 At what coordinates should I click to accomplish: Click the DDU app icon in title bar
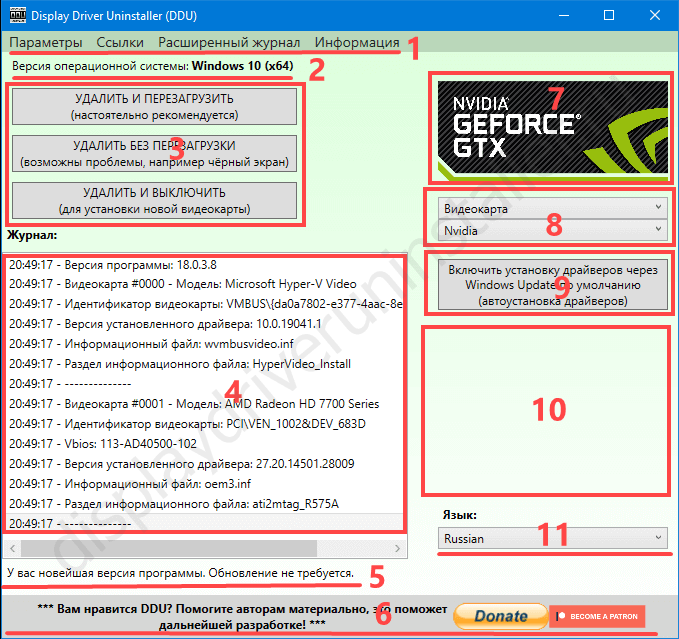point(18,15)
